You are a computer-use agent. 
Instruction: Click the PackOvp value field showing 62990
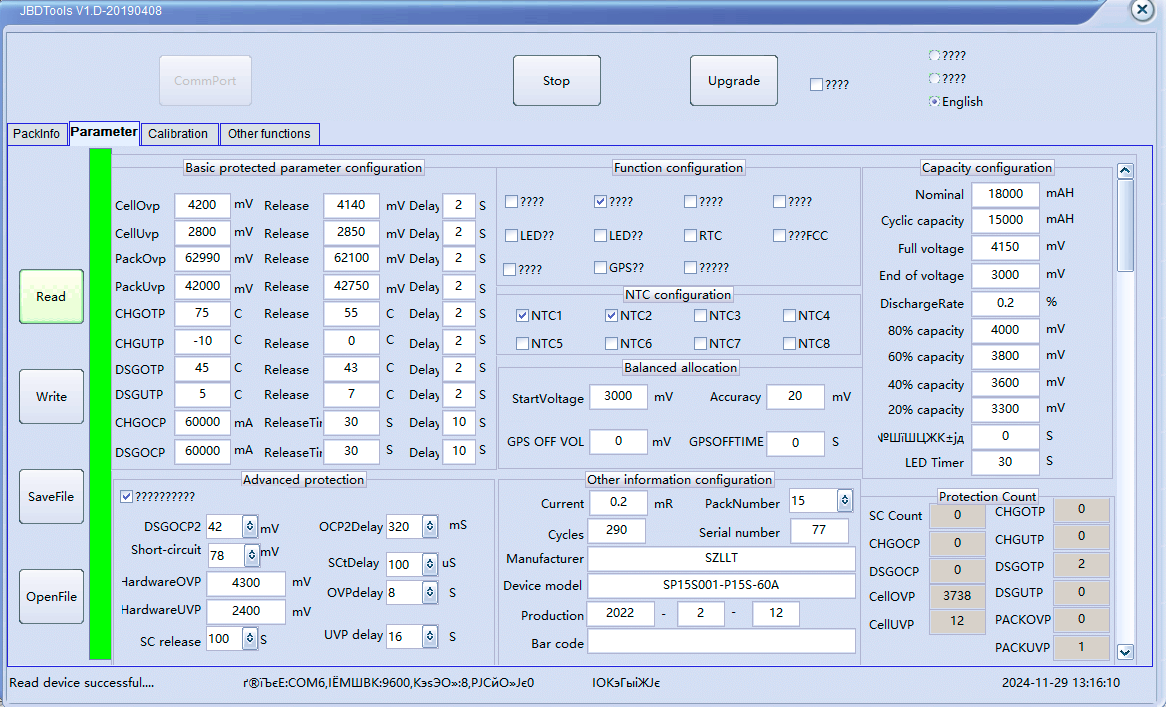click(202, 258)
